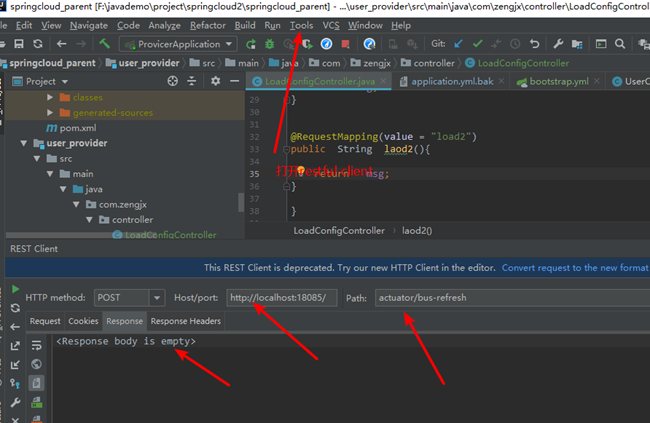This screenshot has height=423, width=650.
Task: Navigate back with the left arrow icon in the main toolbar
Action: tap(61, 44)
